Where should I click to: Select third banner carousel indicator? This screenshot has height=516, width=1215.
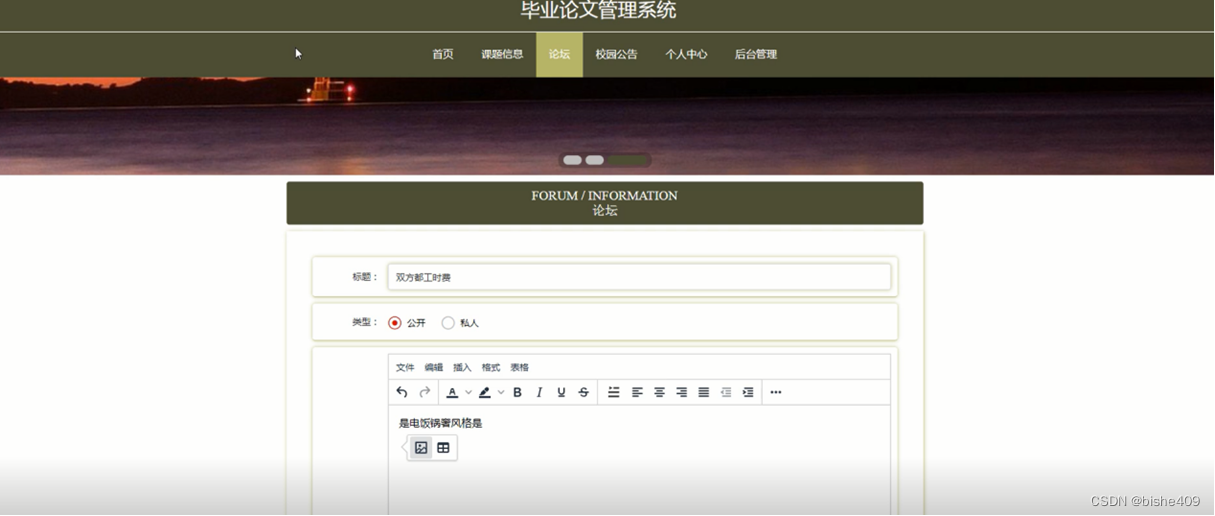coord(628,160)
